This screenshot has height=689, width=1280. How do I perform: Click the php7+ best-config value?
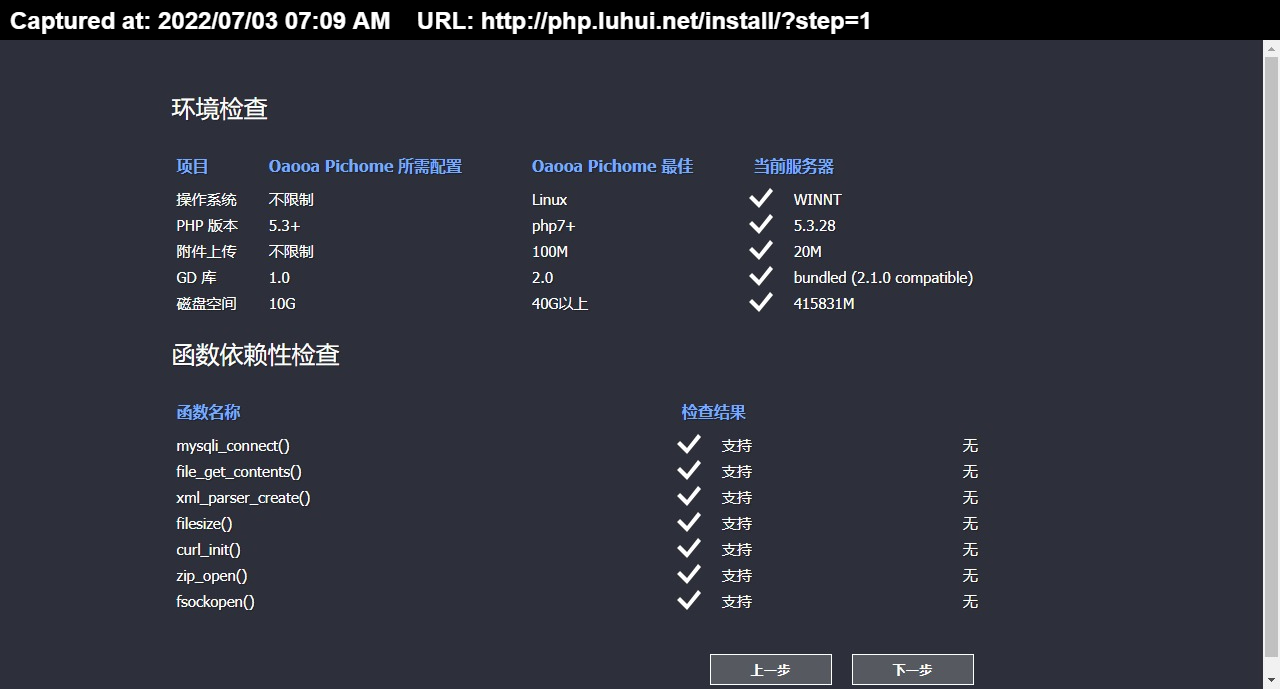click(x=554, y=225)
